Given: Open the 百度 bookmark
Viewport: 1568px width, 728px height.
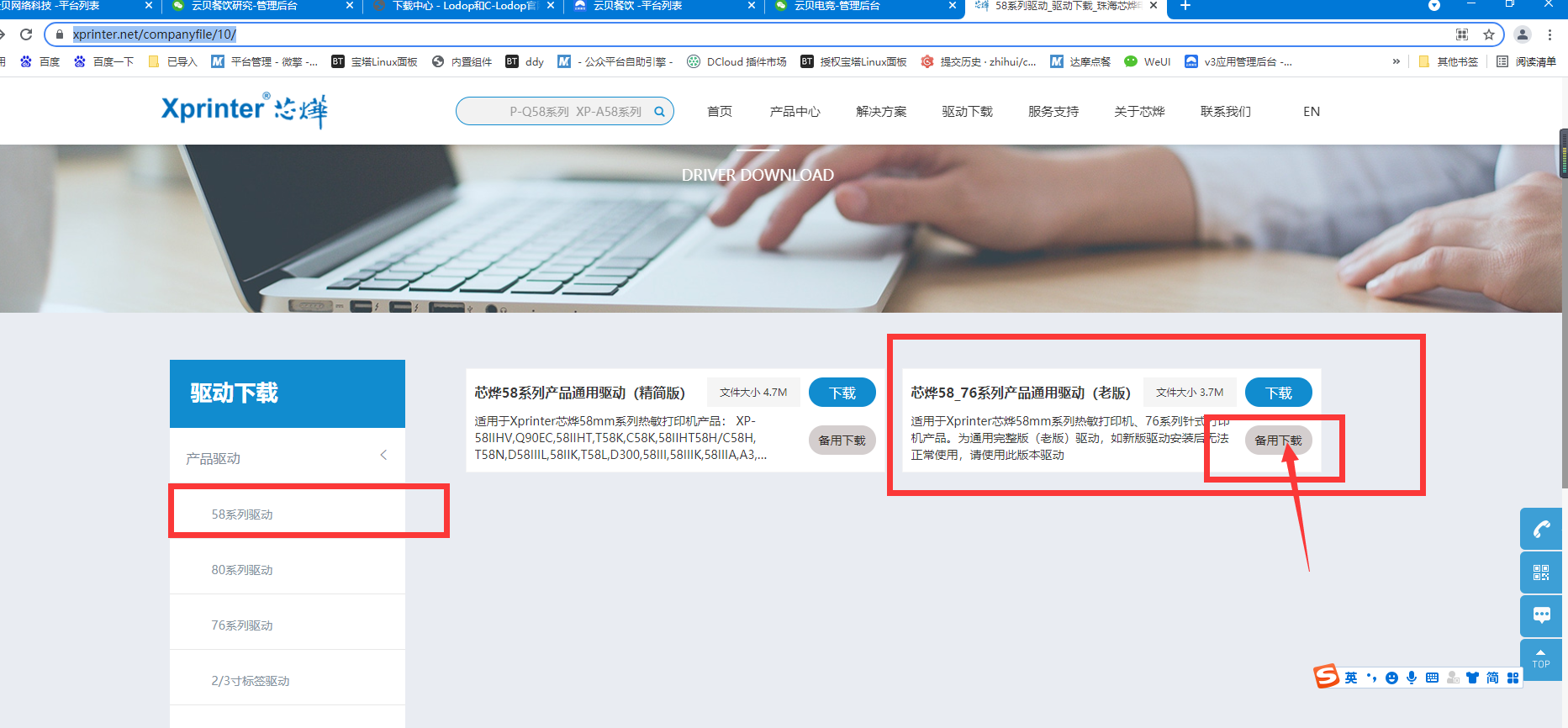Looking at the screenshot, I should (40, 61).
